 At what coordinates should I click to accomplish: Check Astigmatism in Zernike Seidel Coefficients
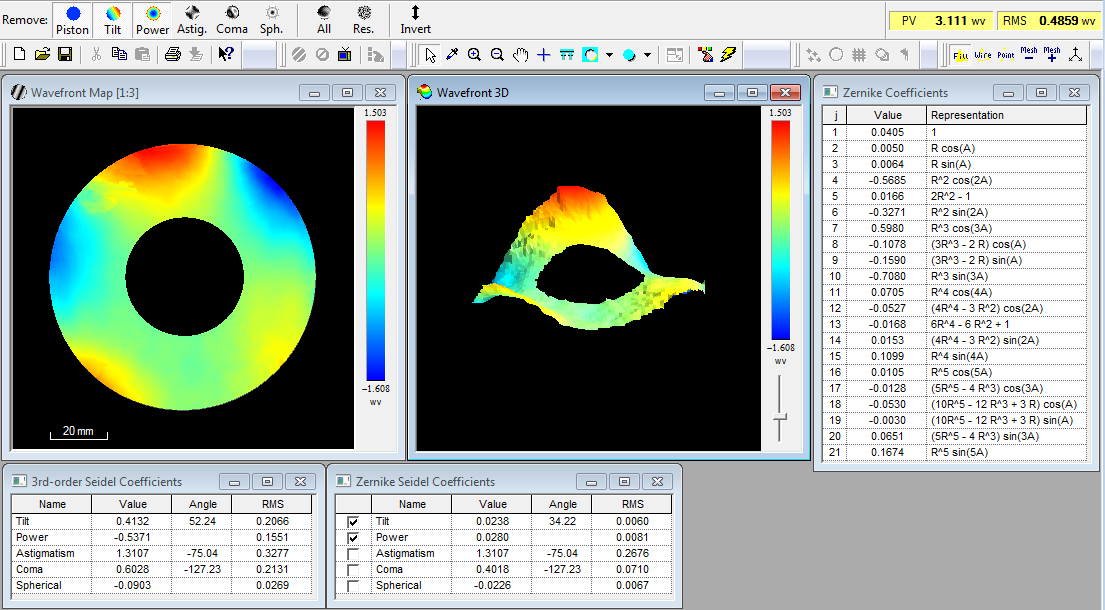point(353,554)
